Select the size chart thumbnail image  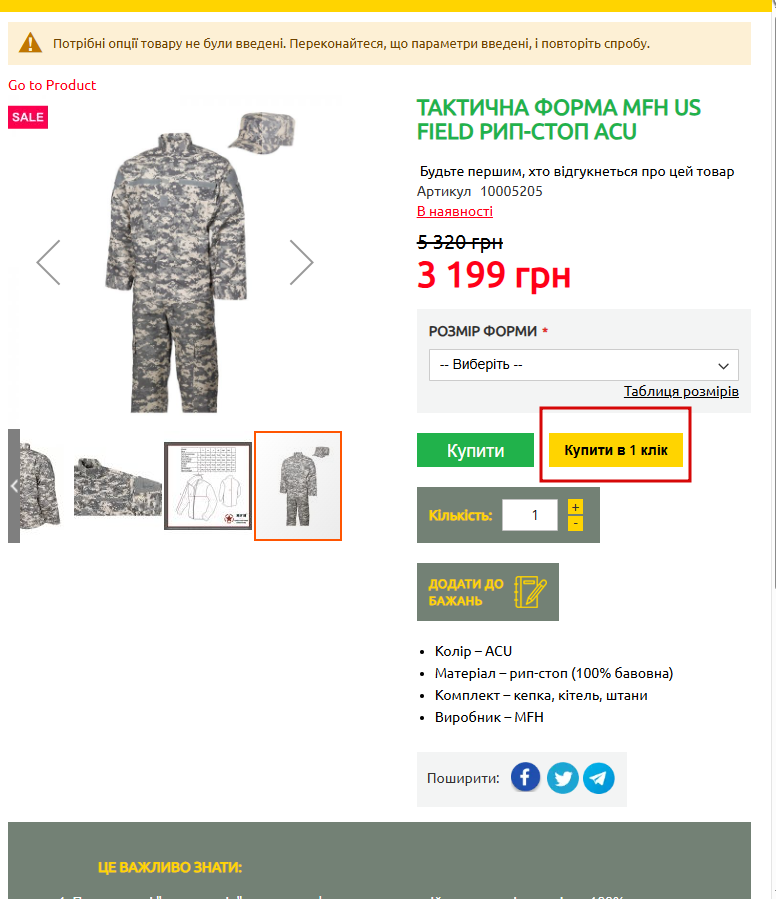click(208, 486)
